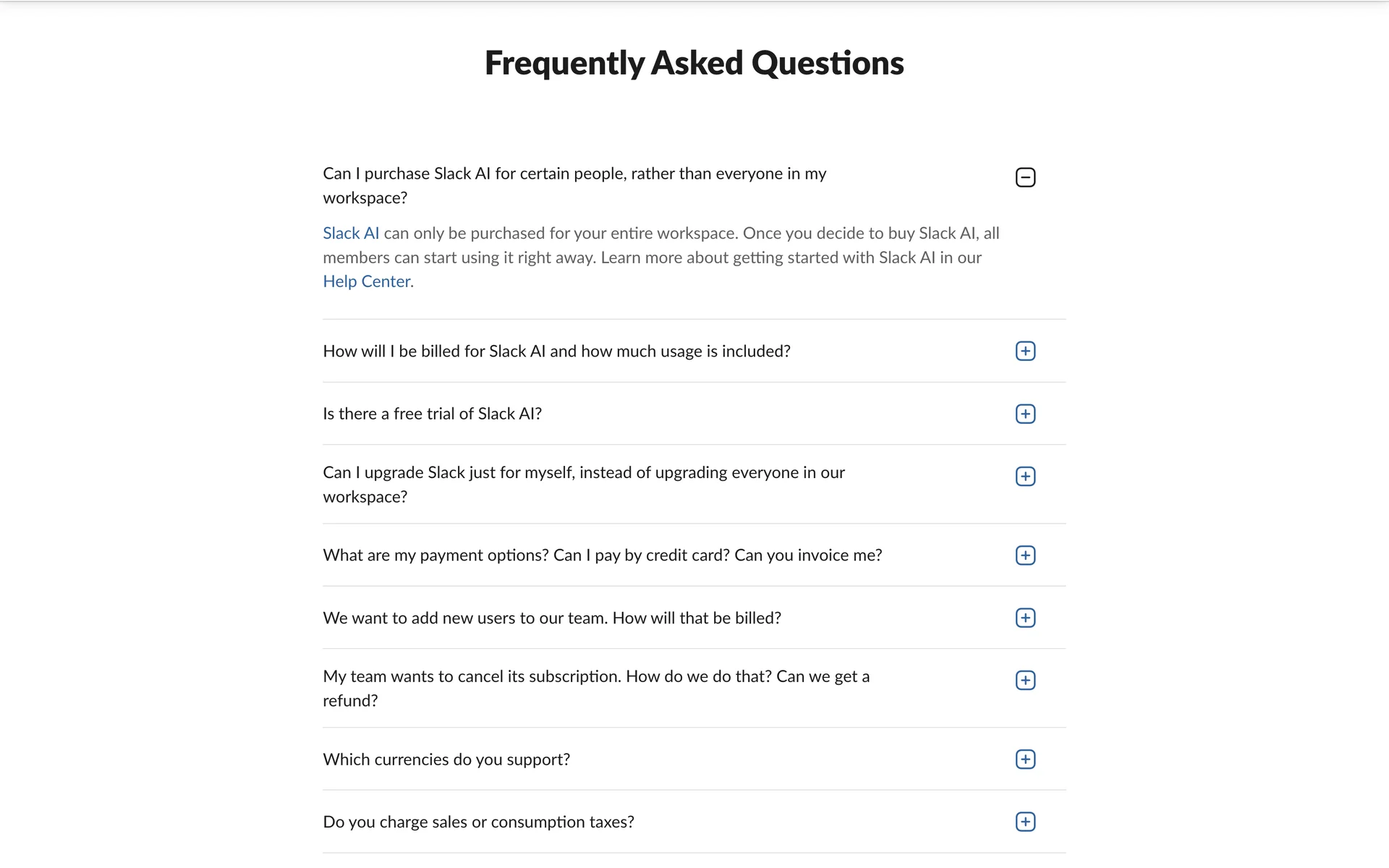The image size is (1389, 868).
Task: Open the Slack AI link in answer
Action: click(351, 233)
